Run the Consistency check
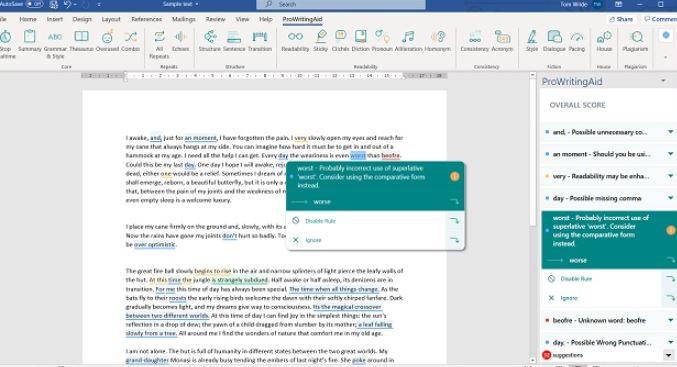The image size is (677, 367). click(475, 41)
